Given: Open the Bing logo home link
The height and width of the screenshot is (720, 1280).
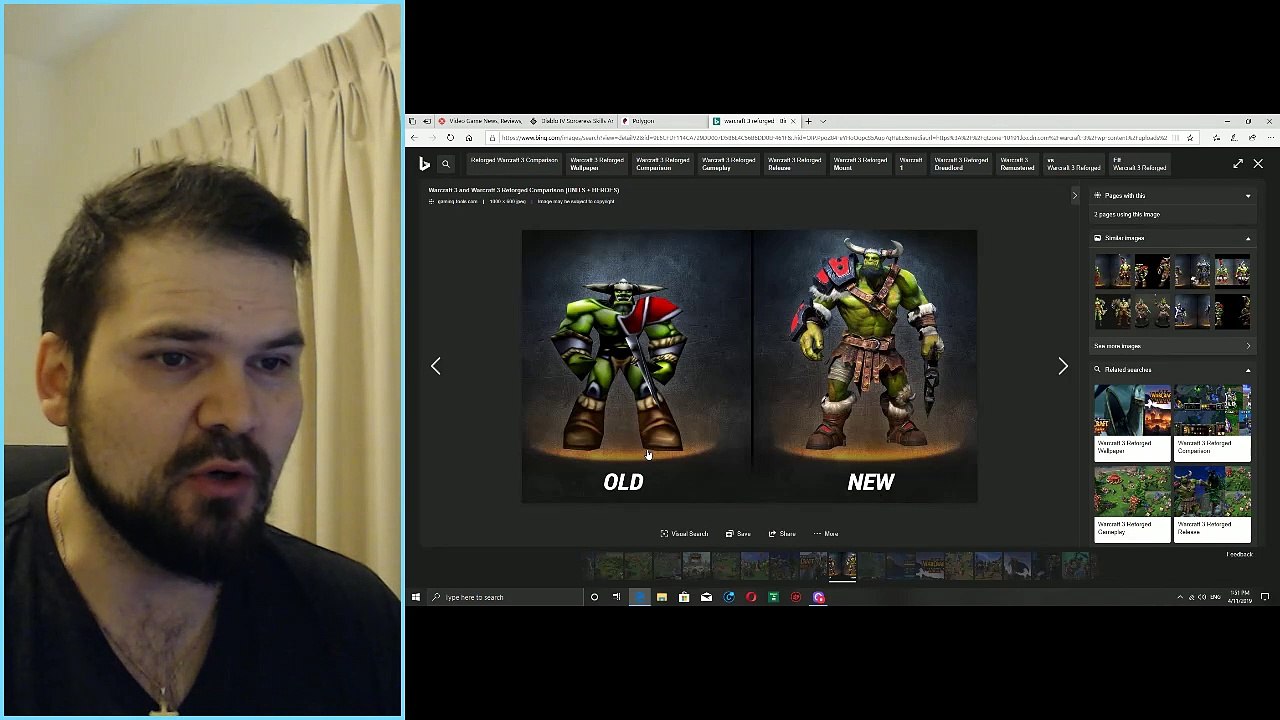Looking at the screenshot, I should click(425, 164).
